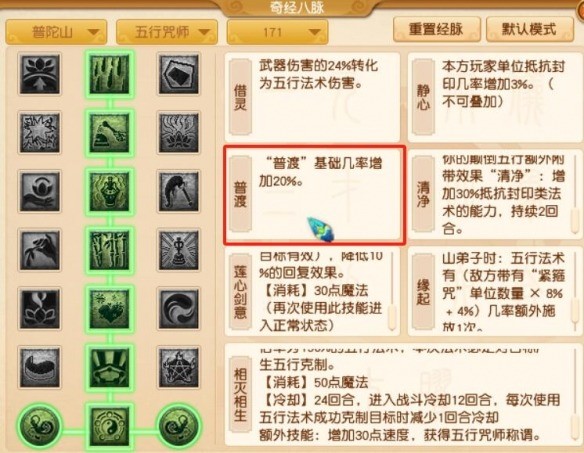The image size is (584, 453).
Task: Open the 普陀山 sect dropdown
Action: pos(56,32)
